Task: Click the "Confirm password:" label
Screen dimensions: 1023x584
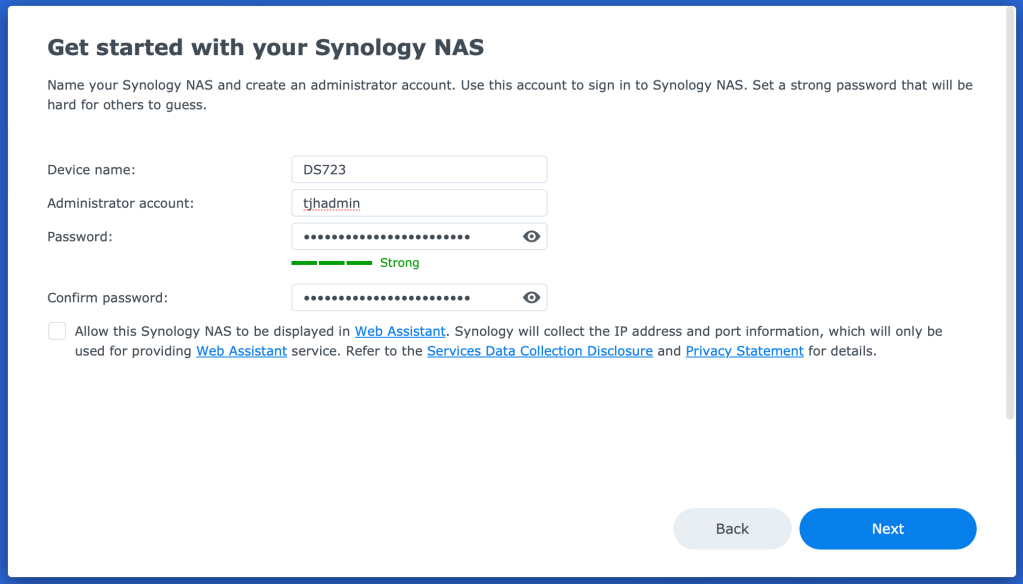Action: click(x=107, y=297)
